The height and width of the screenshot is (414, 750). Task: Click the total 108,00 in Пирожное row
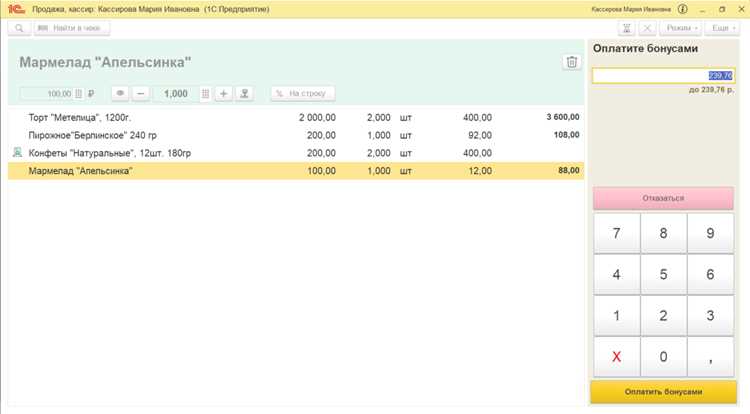pos(567,135)
